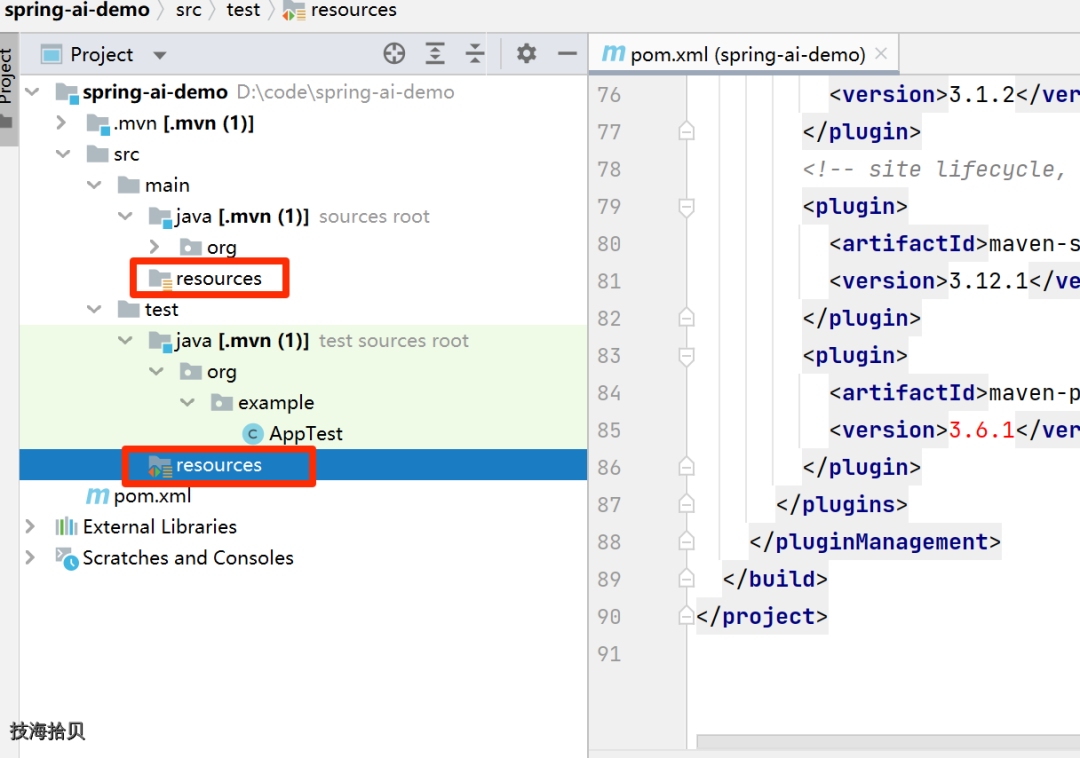Expand External Libraries node
Viewport: 1080px width, 758px height.
pyautogui.click(x=30, y=527)
